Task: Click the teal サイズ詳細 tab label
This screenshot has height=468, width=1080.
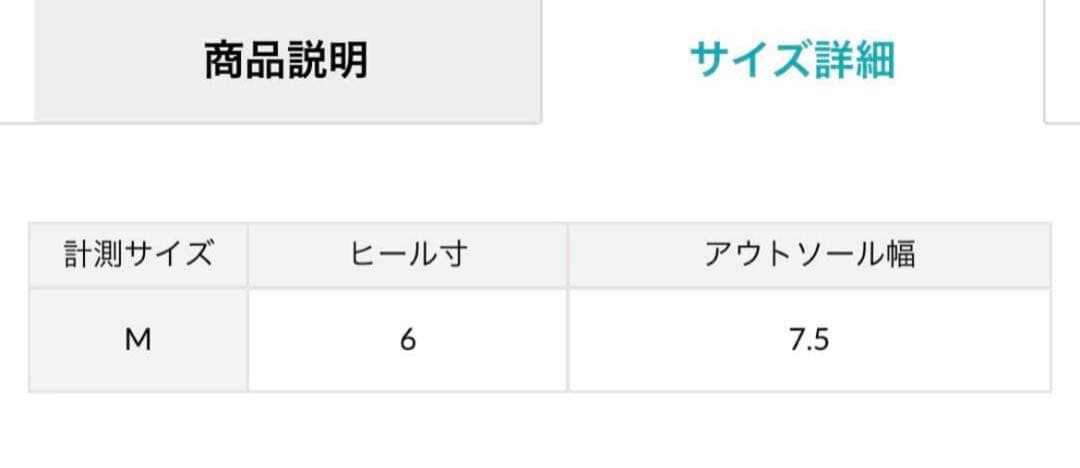Action: coord(791,60)
